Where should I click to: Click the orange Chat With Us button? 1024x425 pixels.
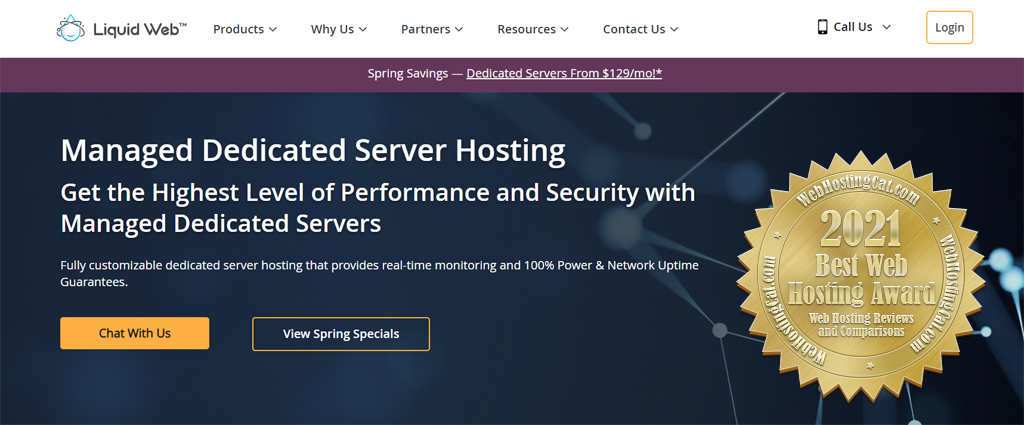click(135, 333)
